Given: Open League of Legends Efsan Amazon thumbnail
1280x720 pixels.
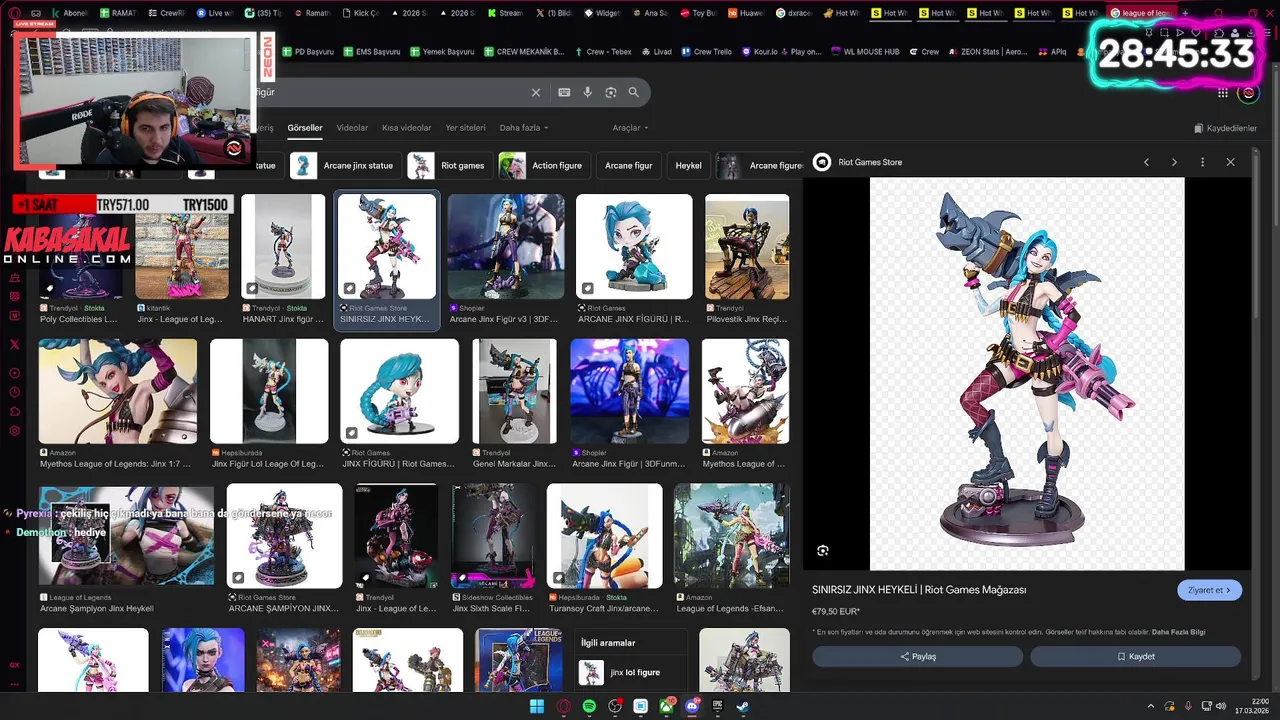Looking at the screenshot, I should pos(732,536).
